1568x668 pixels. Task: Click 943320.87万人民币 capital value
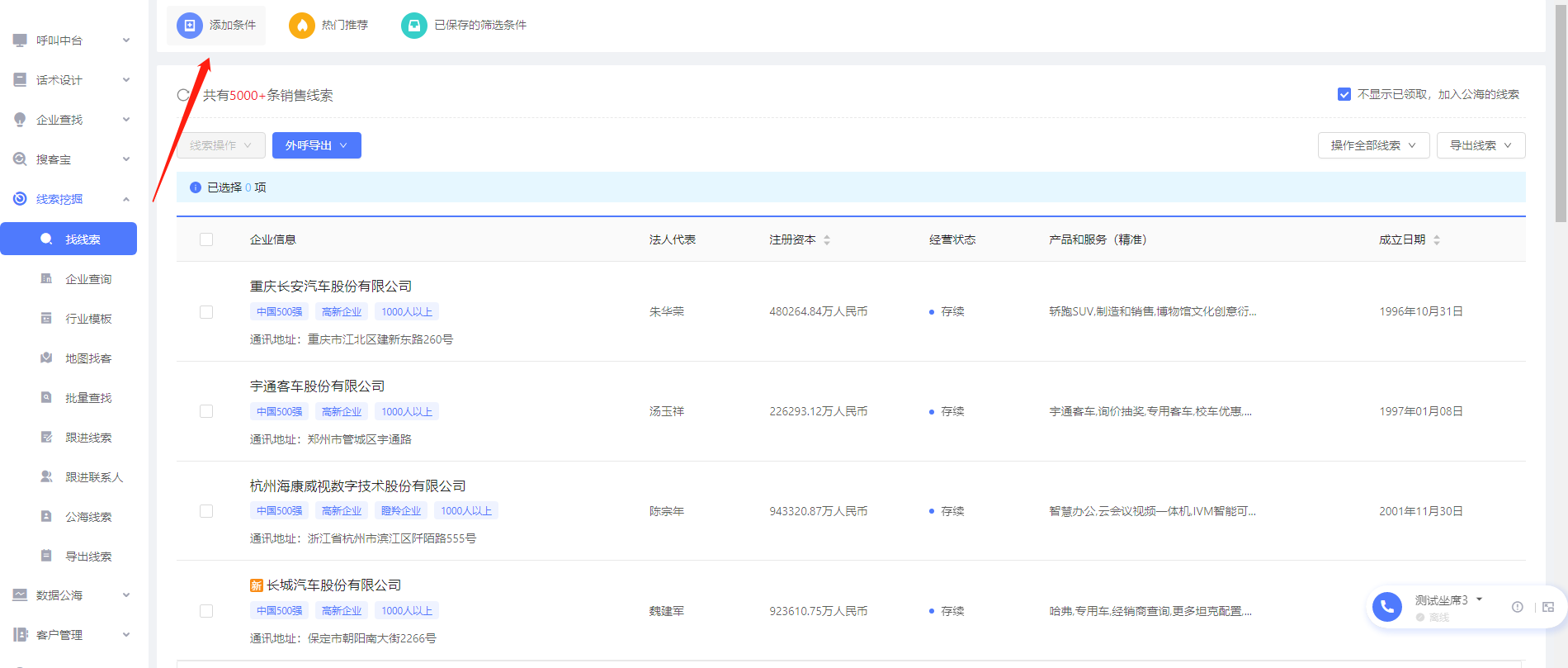pyautogui.click(x=819, y=511)
